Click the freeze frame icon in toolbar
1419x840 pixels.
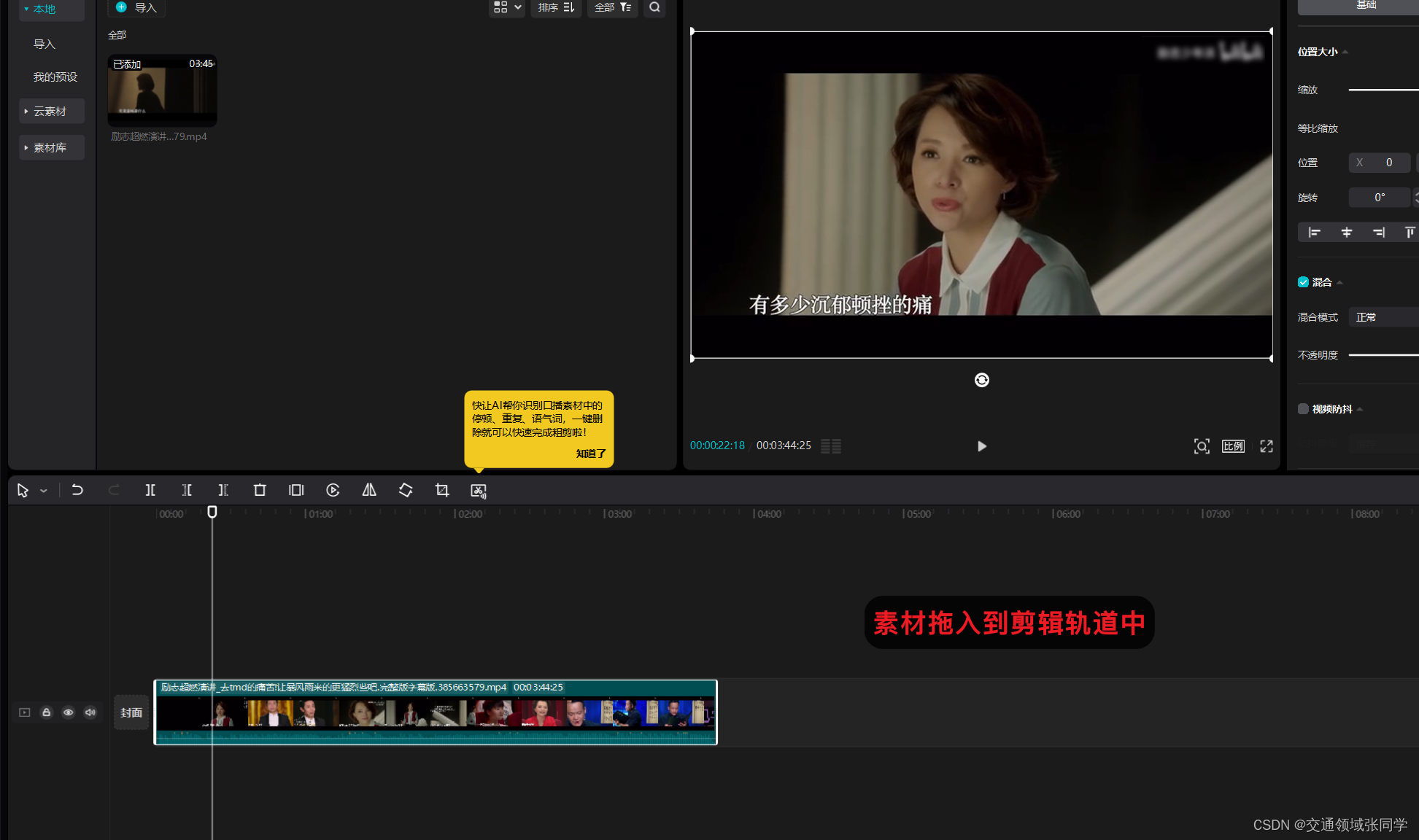[296, 490]
